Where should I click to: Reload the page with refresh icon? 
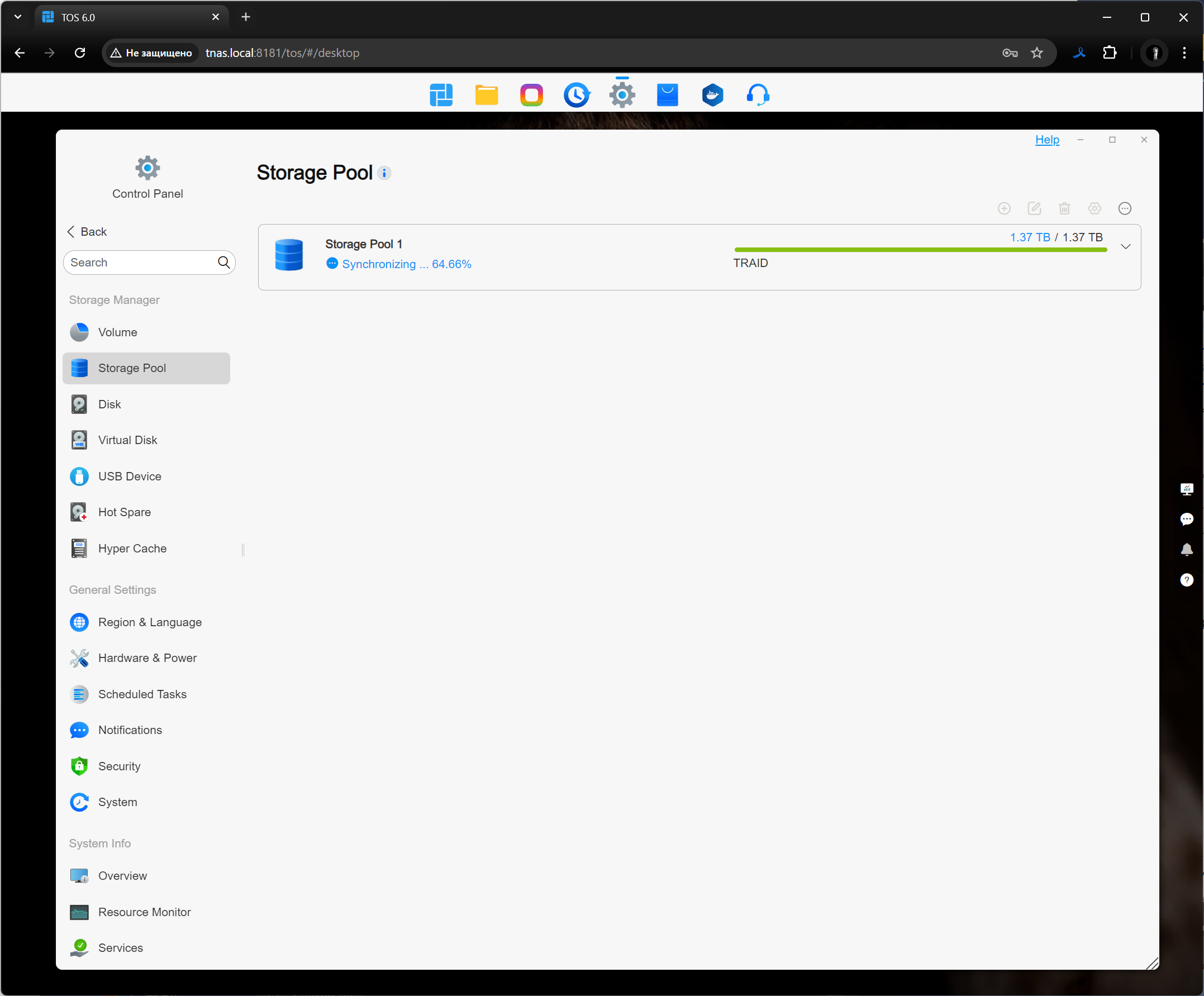click(80, 53)
